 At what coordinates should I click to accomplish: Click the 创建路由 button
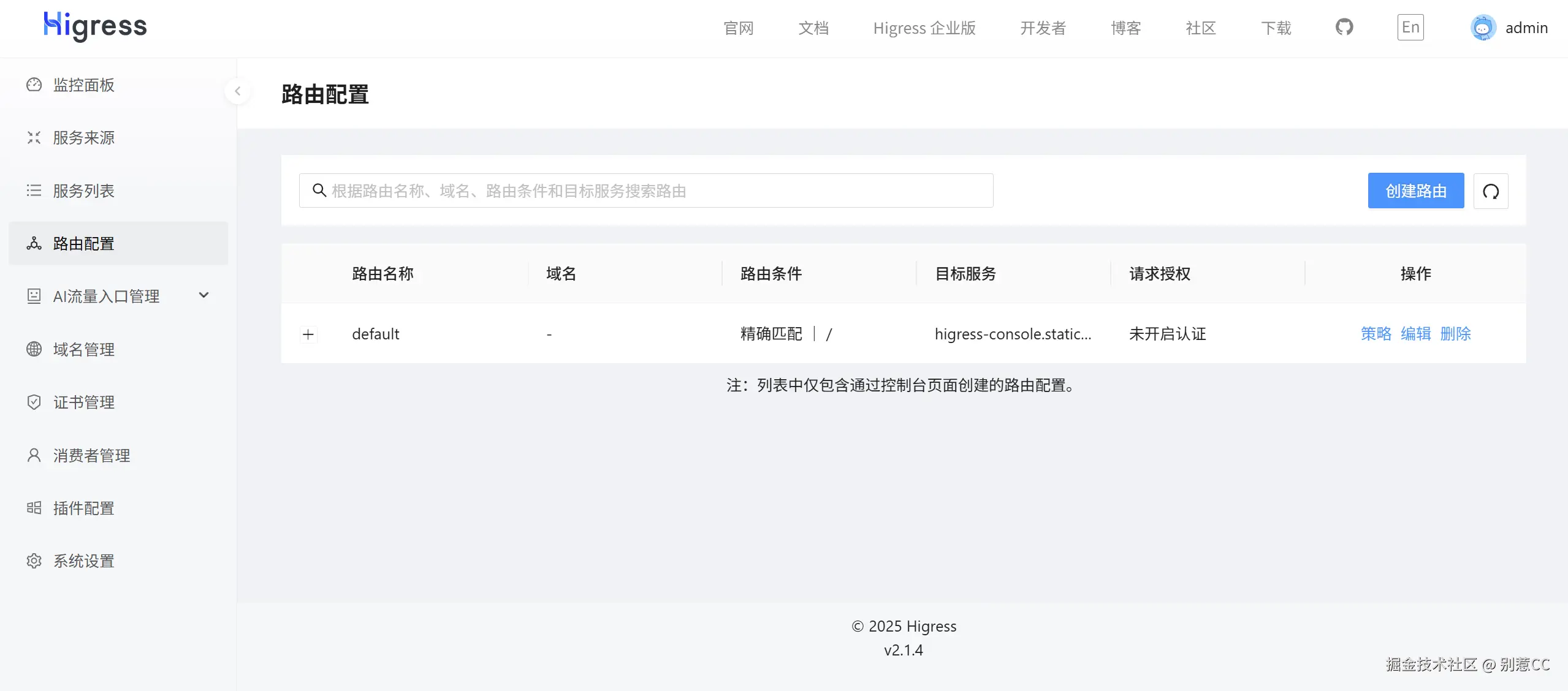(1415, 191)
